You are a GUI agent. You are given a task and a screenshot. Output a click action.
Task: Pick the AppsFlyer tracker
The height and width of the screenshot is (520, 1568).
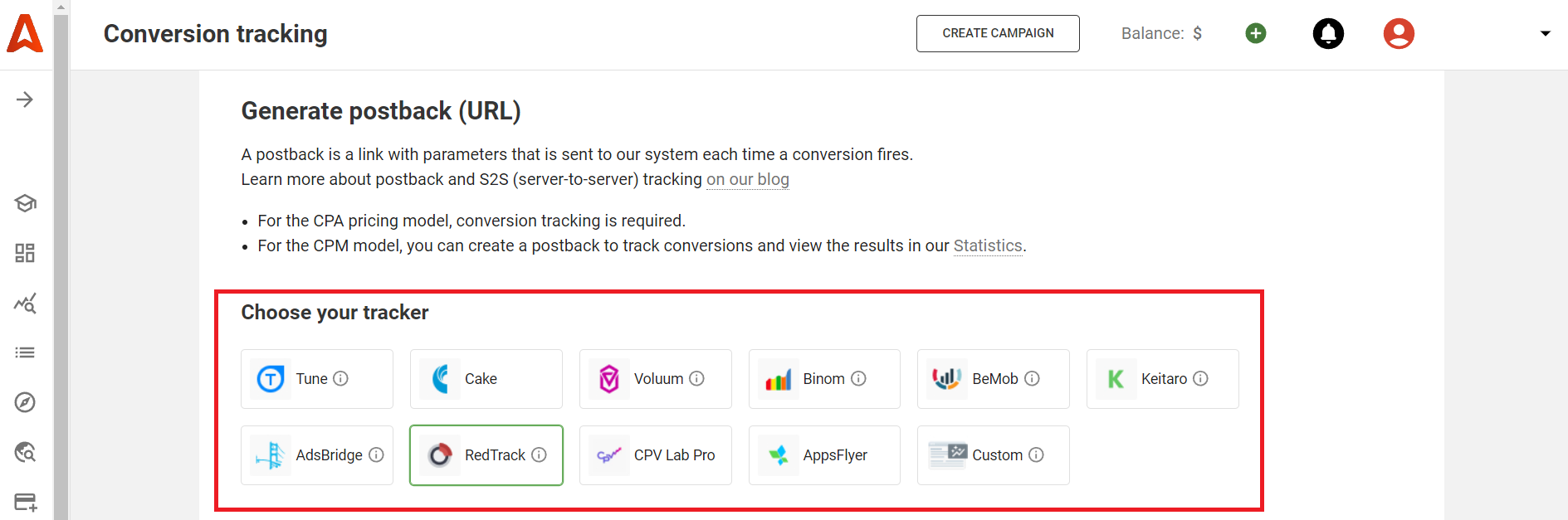823,455
